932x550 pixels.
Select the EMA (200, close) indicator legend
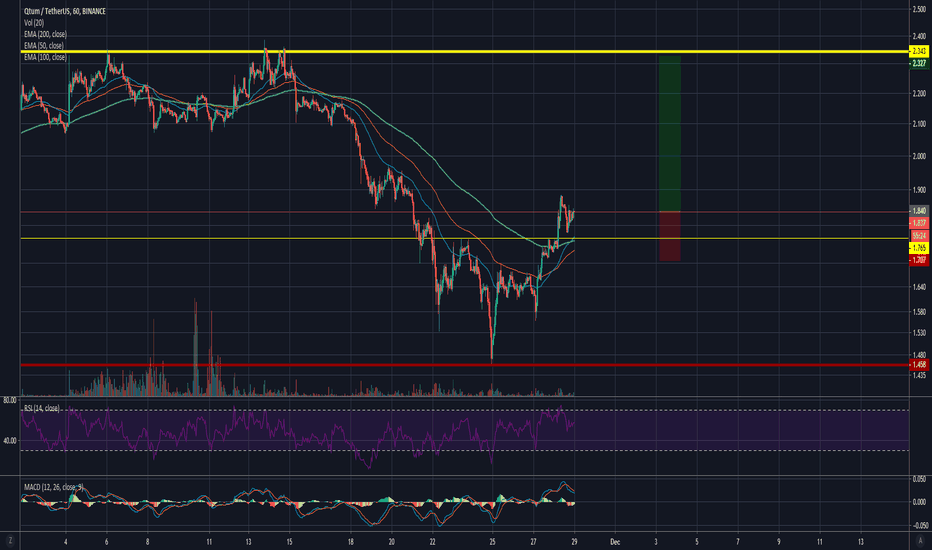tap(45, 34)
